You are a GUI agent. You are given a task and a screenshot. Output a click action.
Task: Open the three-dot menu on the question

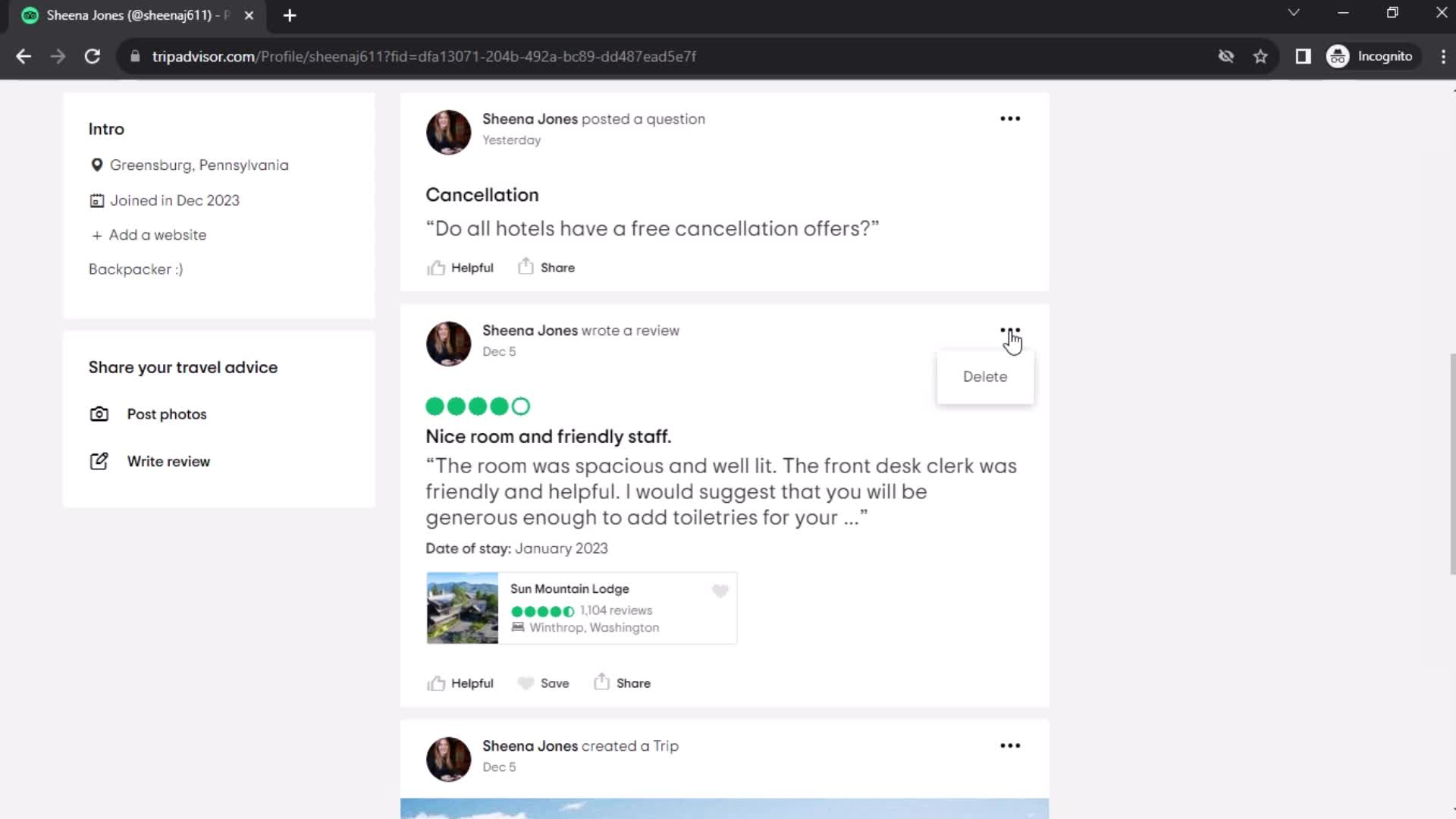coord(1010,118)
